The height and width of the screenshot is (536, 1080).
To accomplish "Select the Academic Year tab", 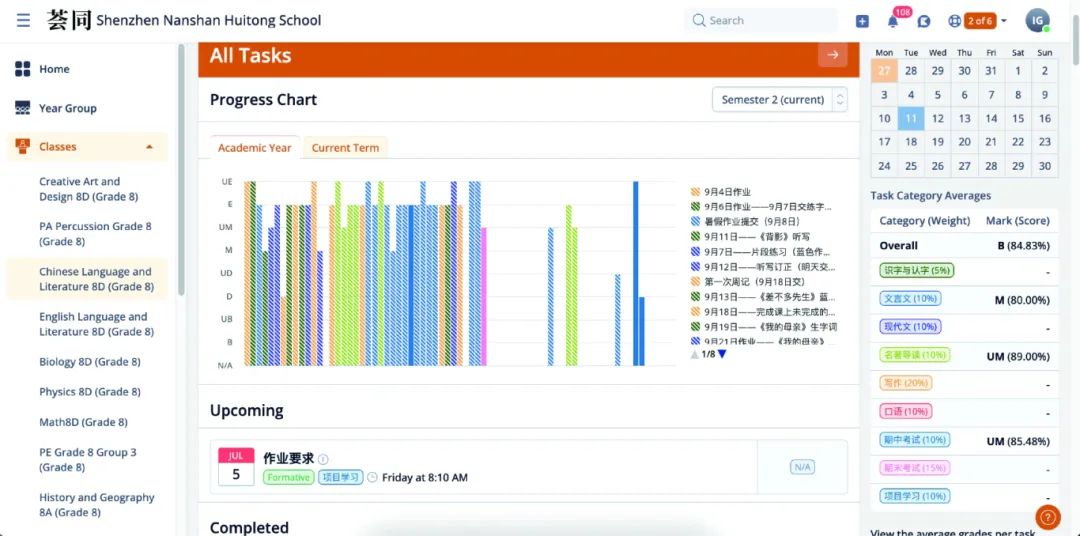I will click(x=254, y=148).
